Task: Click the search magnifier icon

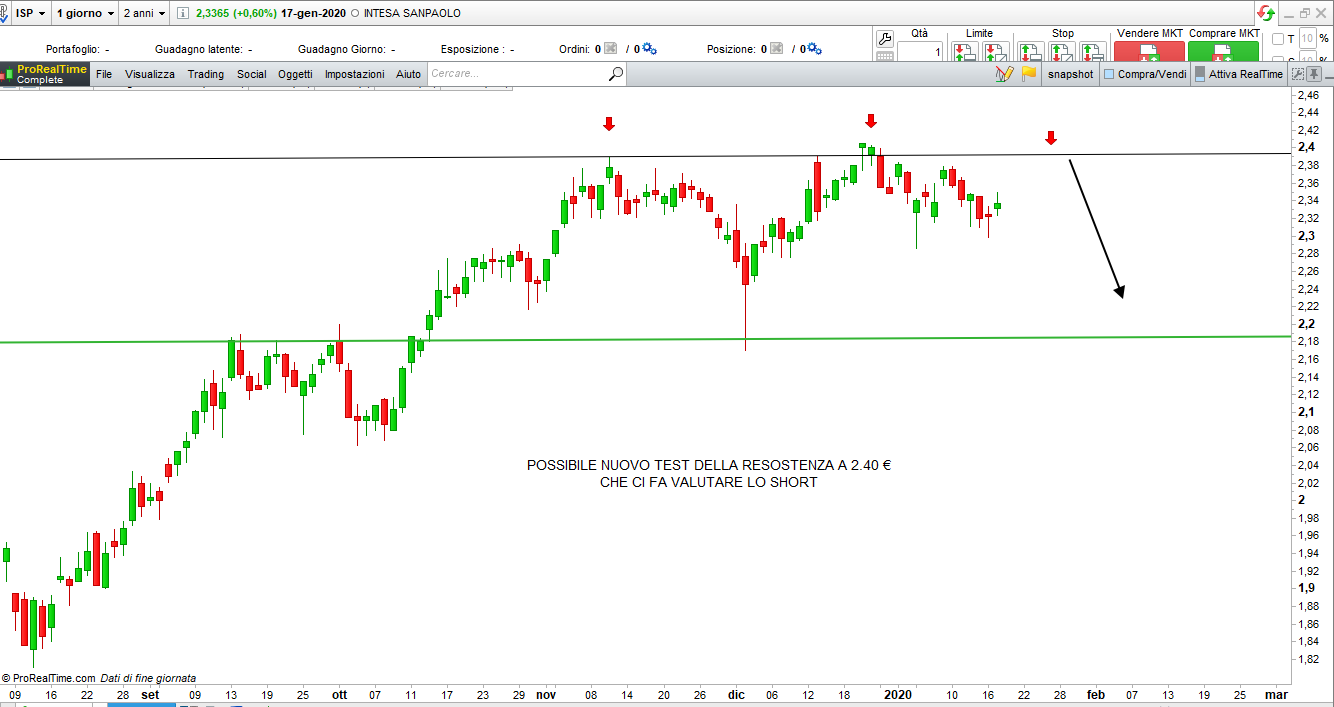Action: tap(616, 74)
